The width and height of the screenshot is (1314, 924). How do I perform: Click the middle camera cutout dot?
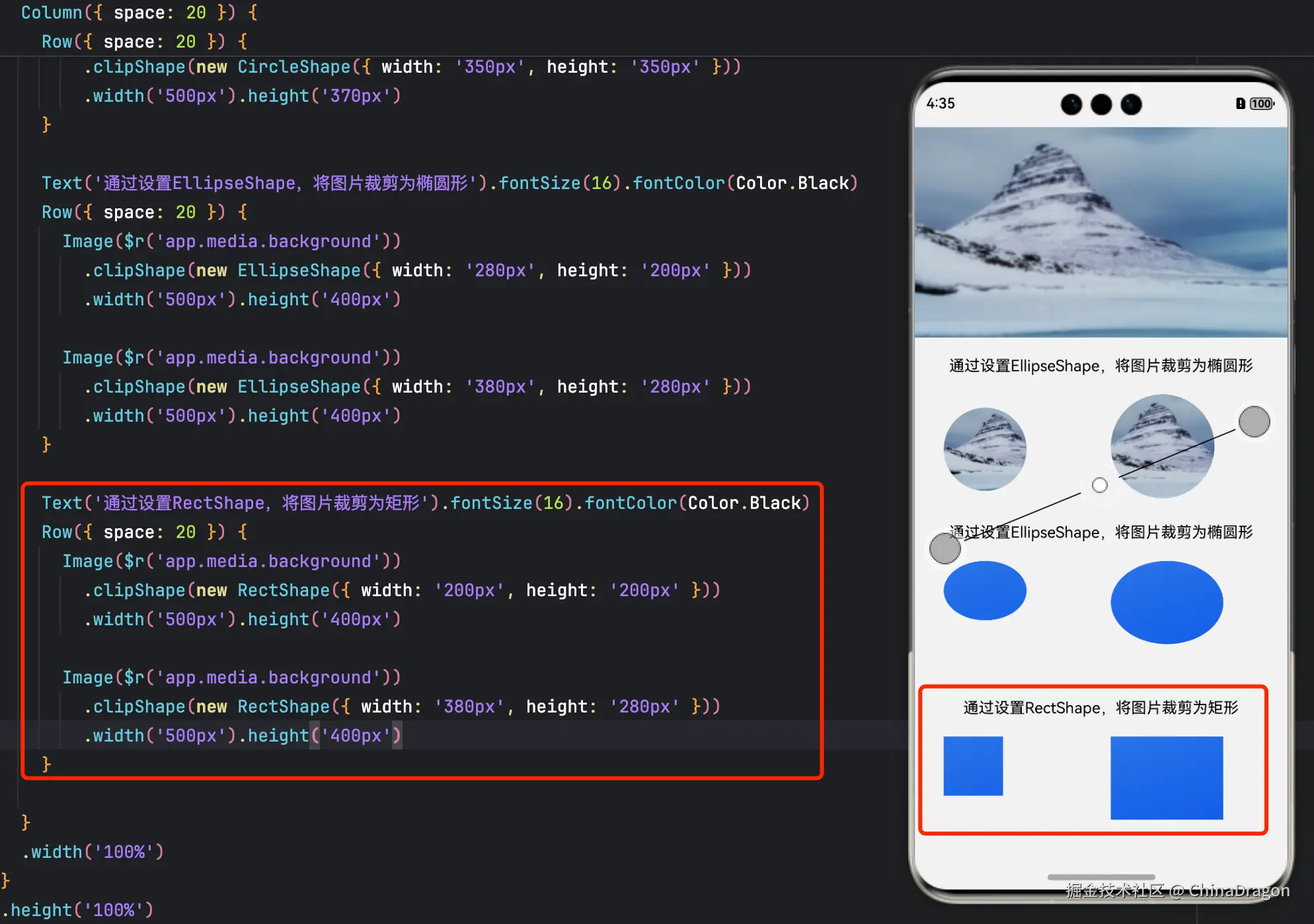pyautogui.click(x=1101, y=104)
